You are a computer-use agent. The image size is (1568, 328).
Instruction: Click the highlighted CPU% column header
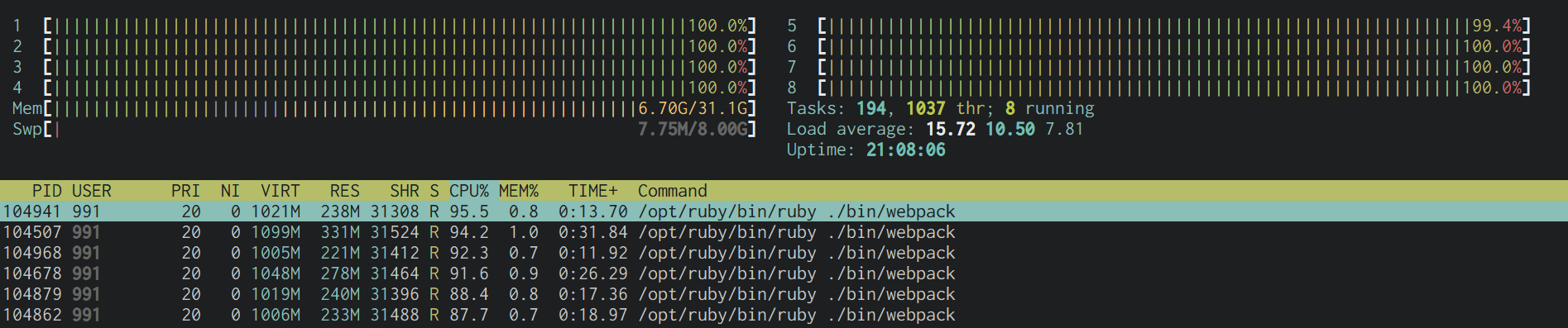[469, 191]
